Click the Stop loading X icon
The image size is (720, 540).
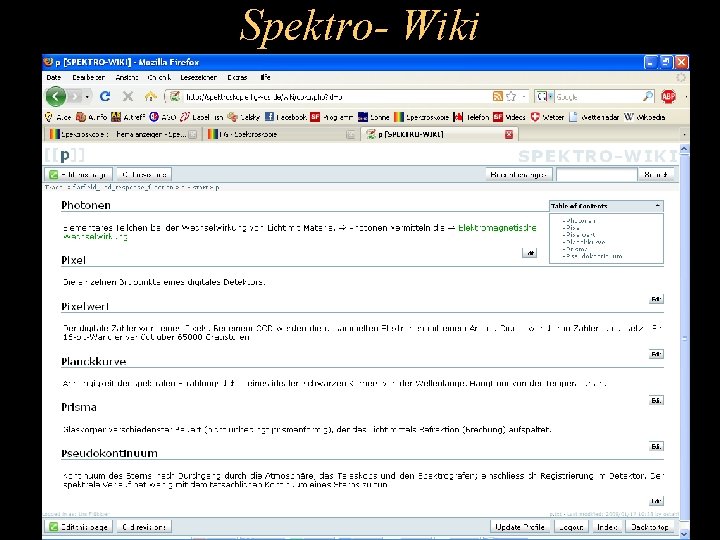pos(128,96)
